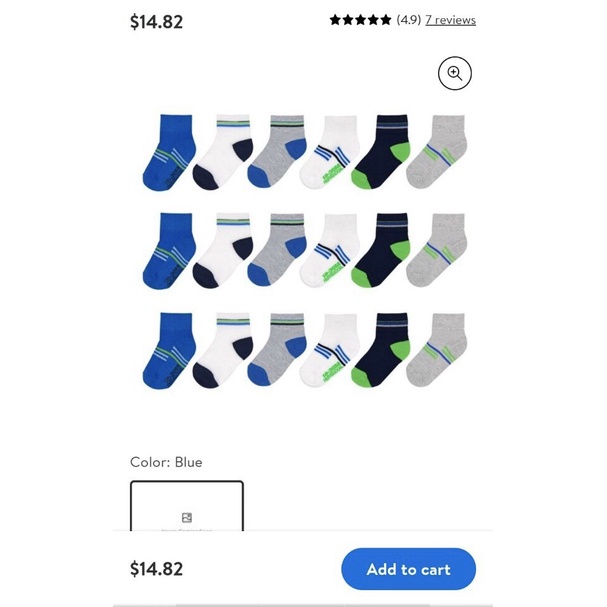607x607 pixels.
Task: Click the five-star rating icons
Action: click(x=360, y=20)
